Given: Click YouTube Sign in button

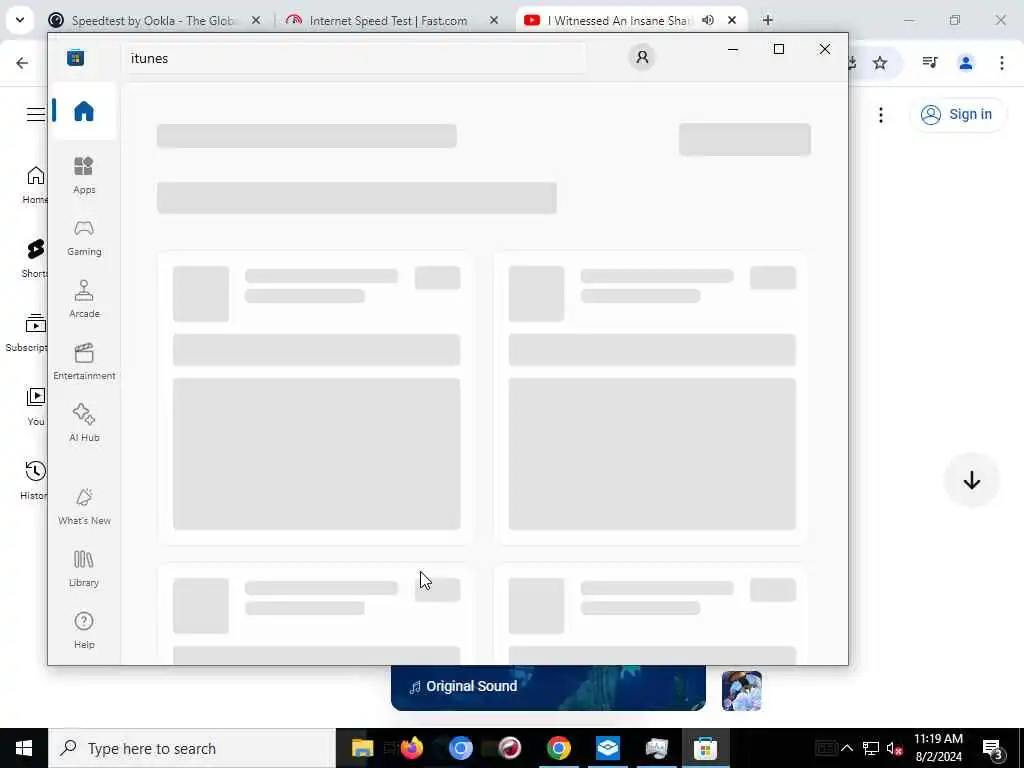Looking at the screenshot, I should 957,114.
